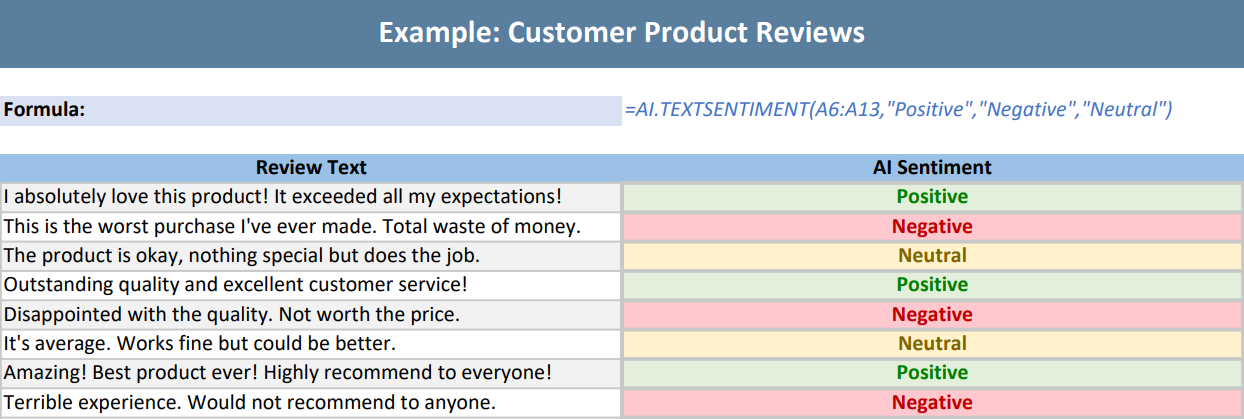This screenshot has height=419, width=1244.
Task: Select Positive sentiment for 'Outstanding quality' review
Action: tap(932, 285)
